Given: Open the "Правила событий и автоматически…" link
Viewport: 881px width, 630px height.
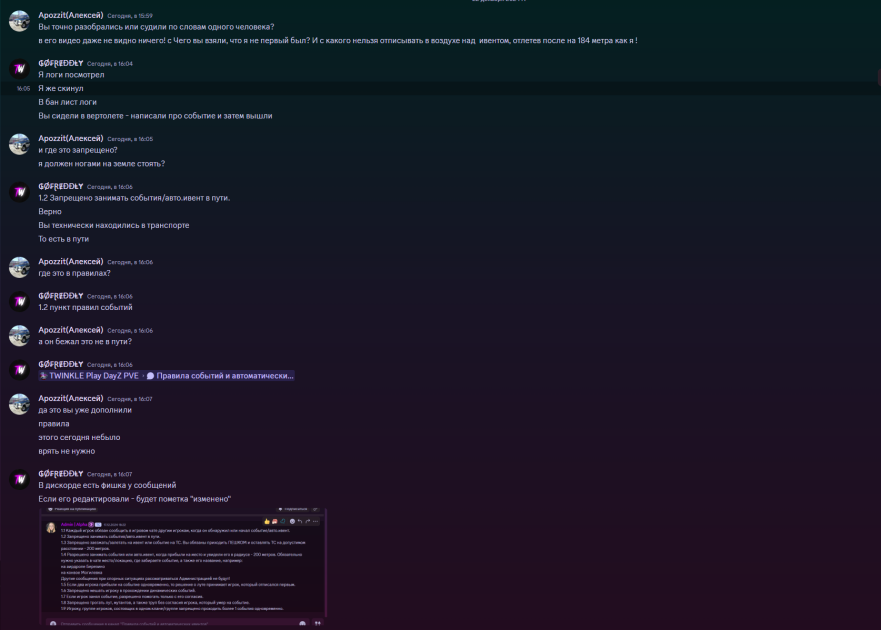Looking at the screenshot, I should [220, 376].
